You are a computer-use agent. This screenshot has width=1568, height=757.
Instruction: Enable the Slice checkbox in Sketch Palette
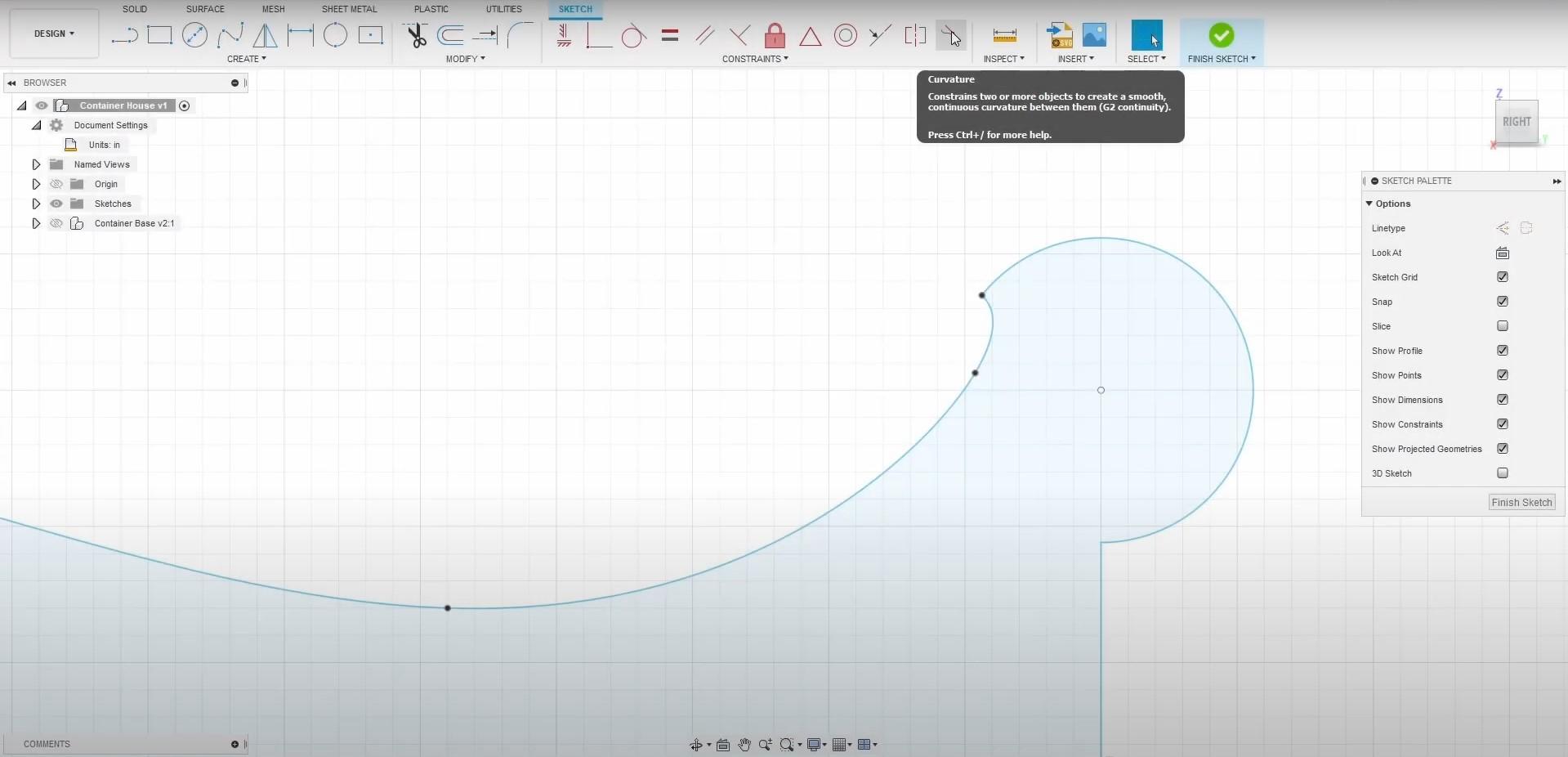pyautogui.click(x=1502, y=326)
